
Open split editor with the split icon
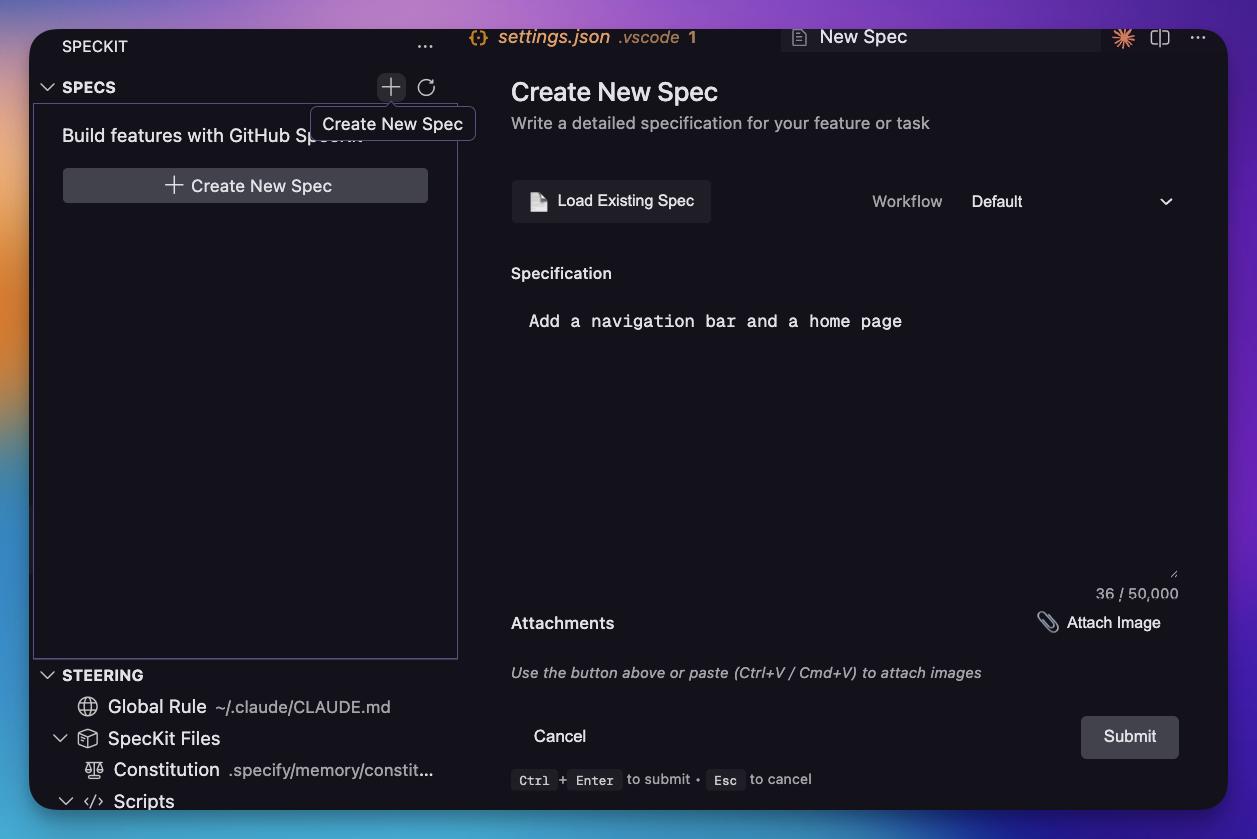tap(1160, 37)
